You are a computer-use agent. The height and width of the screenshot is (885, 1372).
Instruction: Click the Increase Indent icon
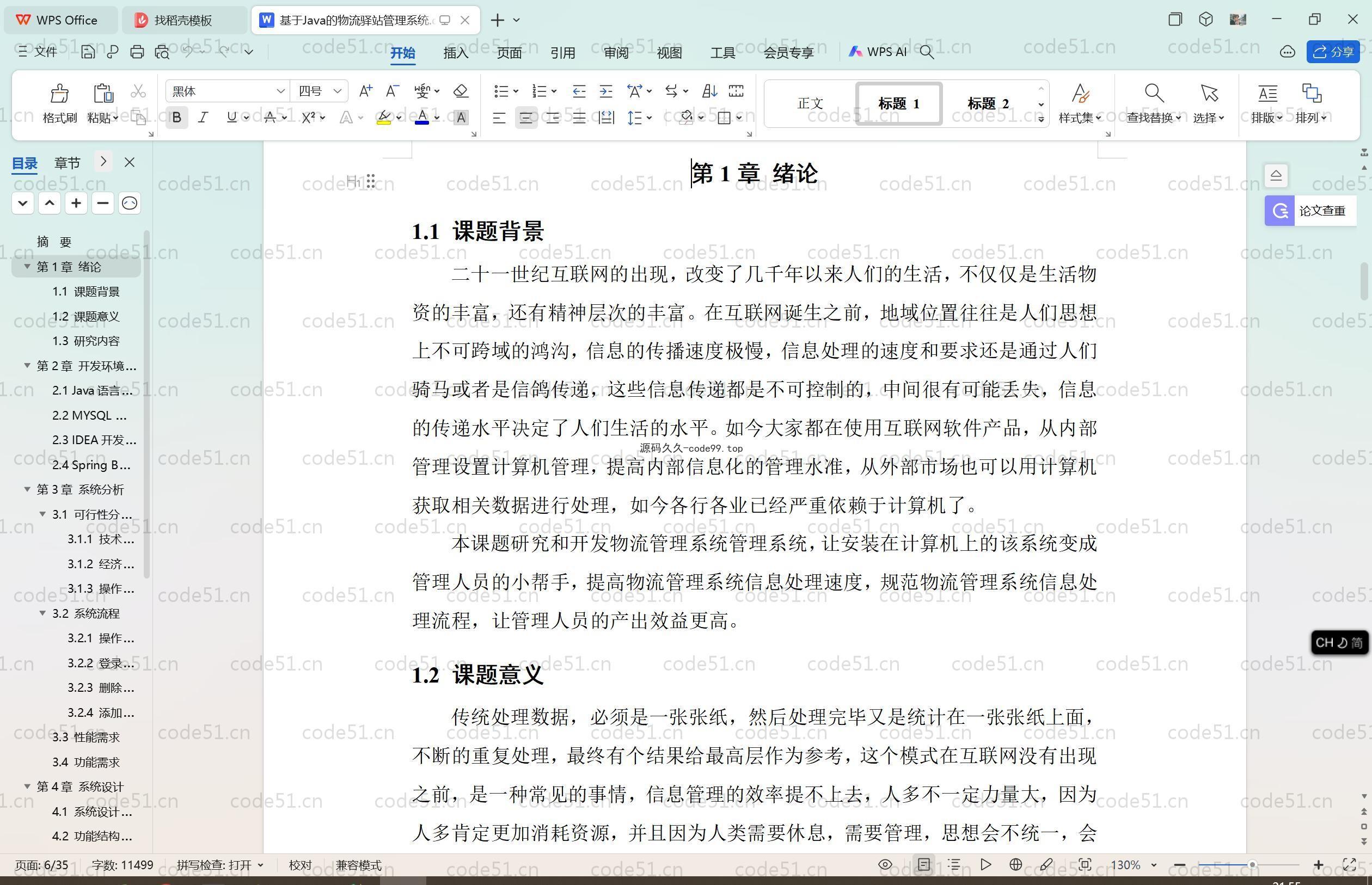(606, 91)
